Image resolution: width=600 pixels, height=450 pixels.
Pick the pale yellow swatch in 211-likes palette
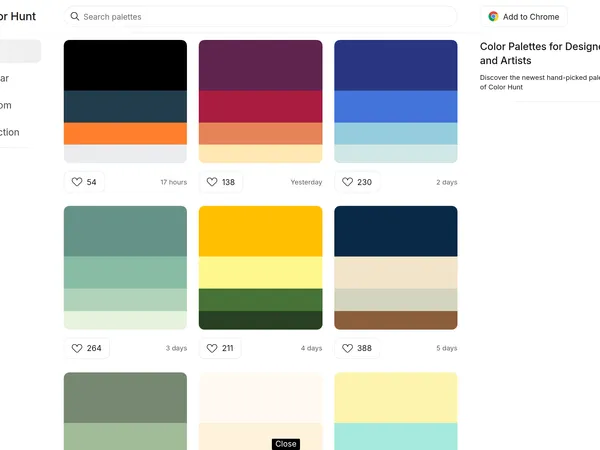[x=261, y=272]
